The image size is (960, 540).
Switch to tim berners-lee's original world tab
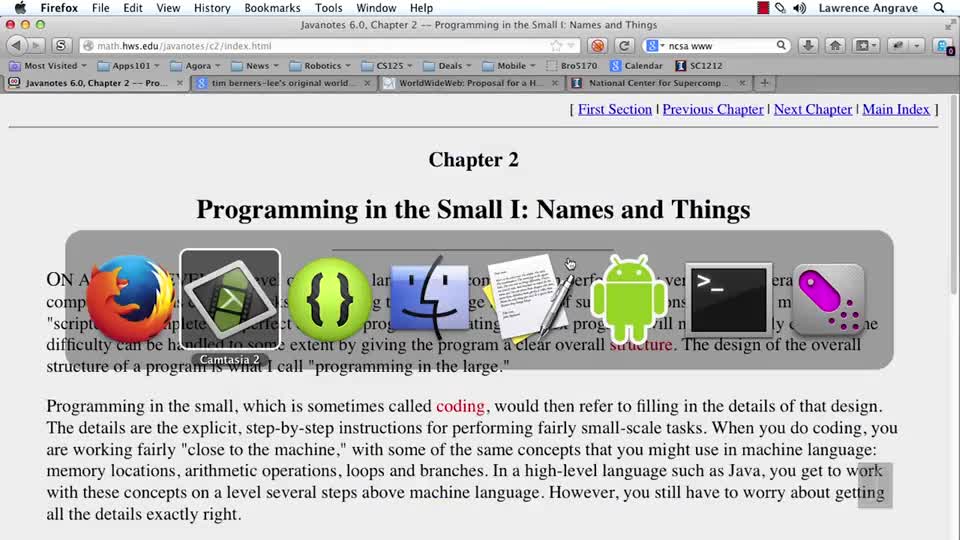pos(283,83)
